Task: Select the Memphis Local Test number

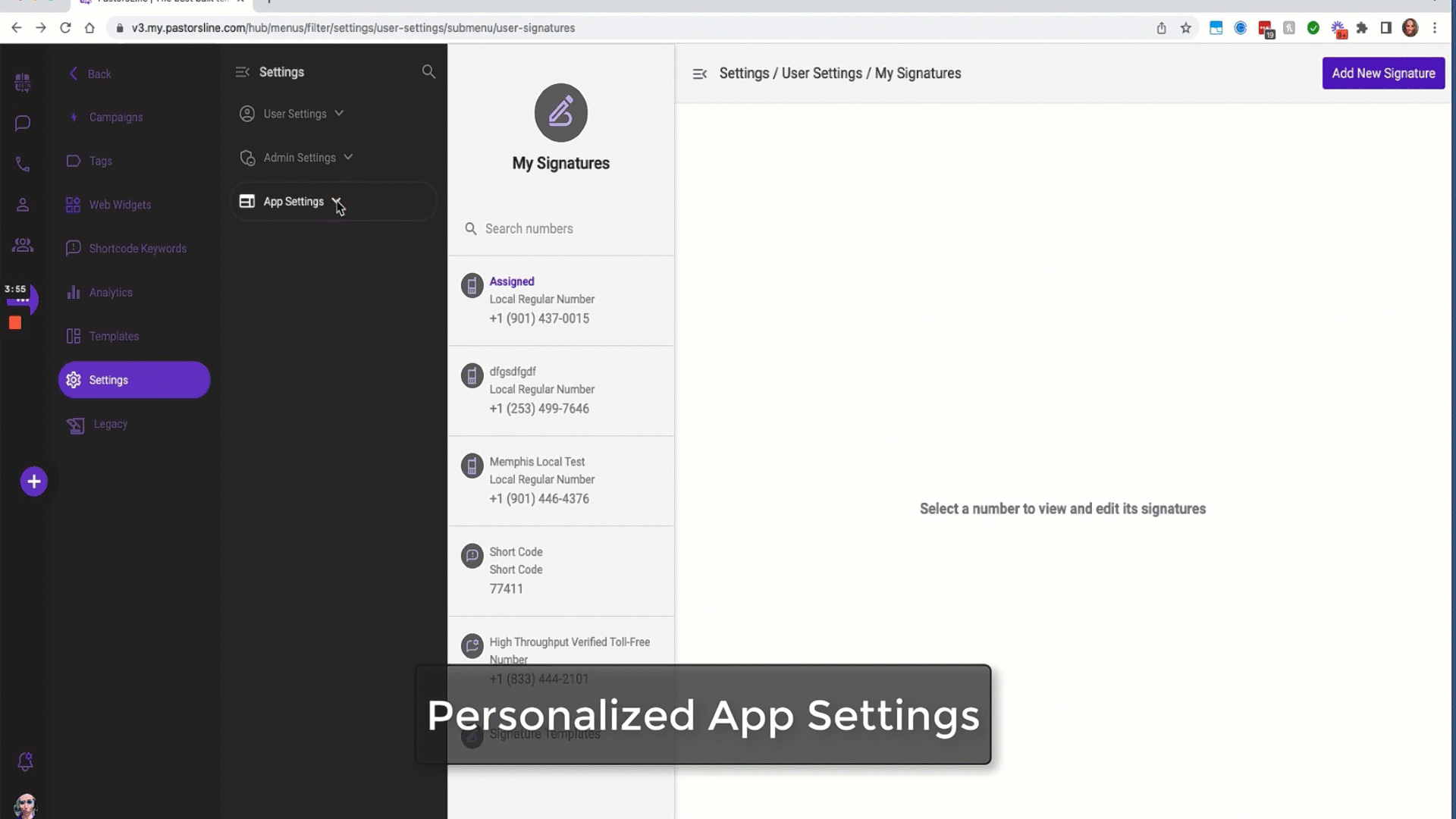Action: pos(561,482)
